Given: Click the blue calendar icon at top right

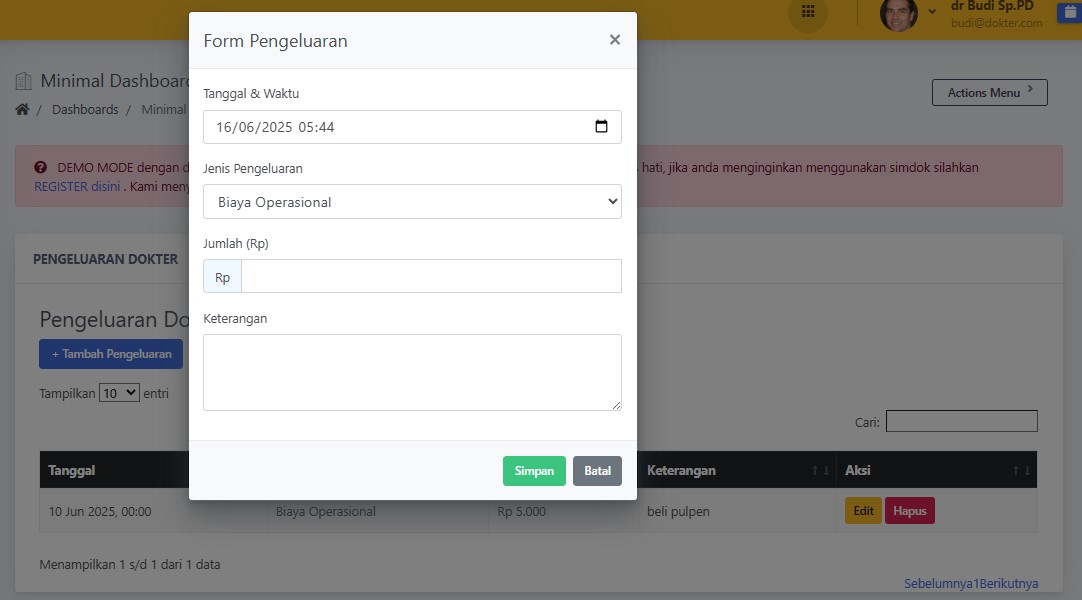Looking at the screenshot, I should pyautogui.click(x=1069, y=12).
